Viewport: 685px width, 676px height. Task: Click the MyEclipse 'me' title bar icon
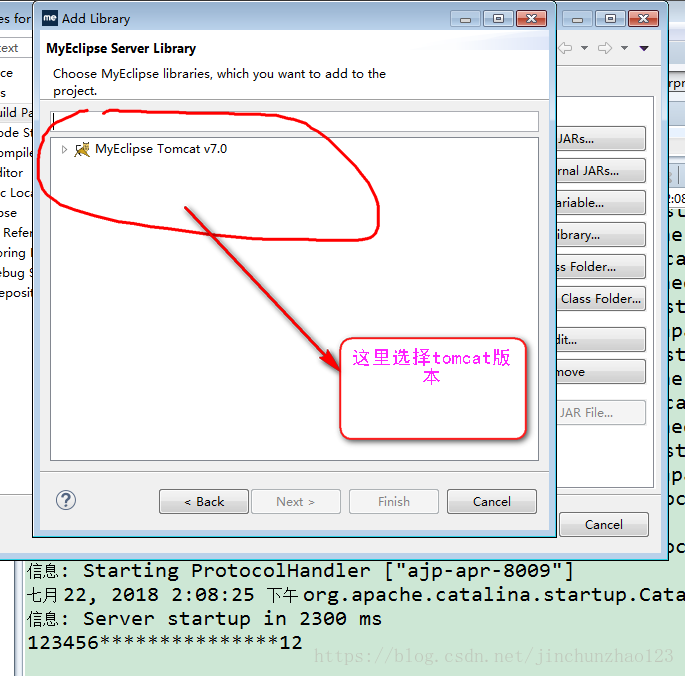pyautogui.click(x=50, y=18)
